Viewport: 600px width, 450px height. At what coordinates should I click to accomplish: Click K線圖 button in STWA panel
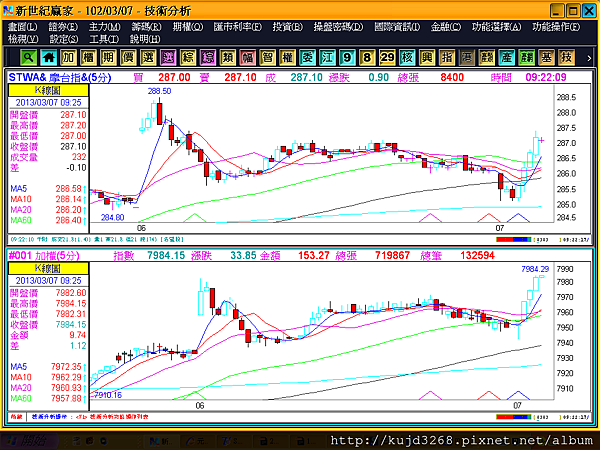[49, 90]
